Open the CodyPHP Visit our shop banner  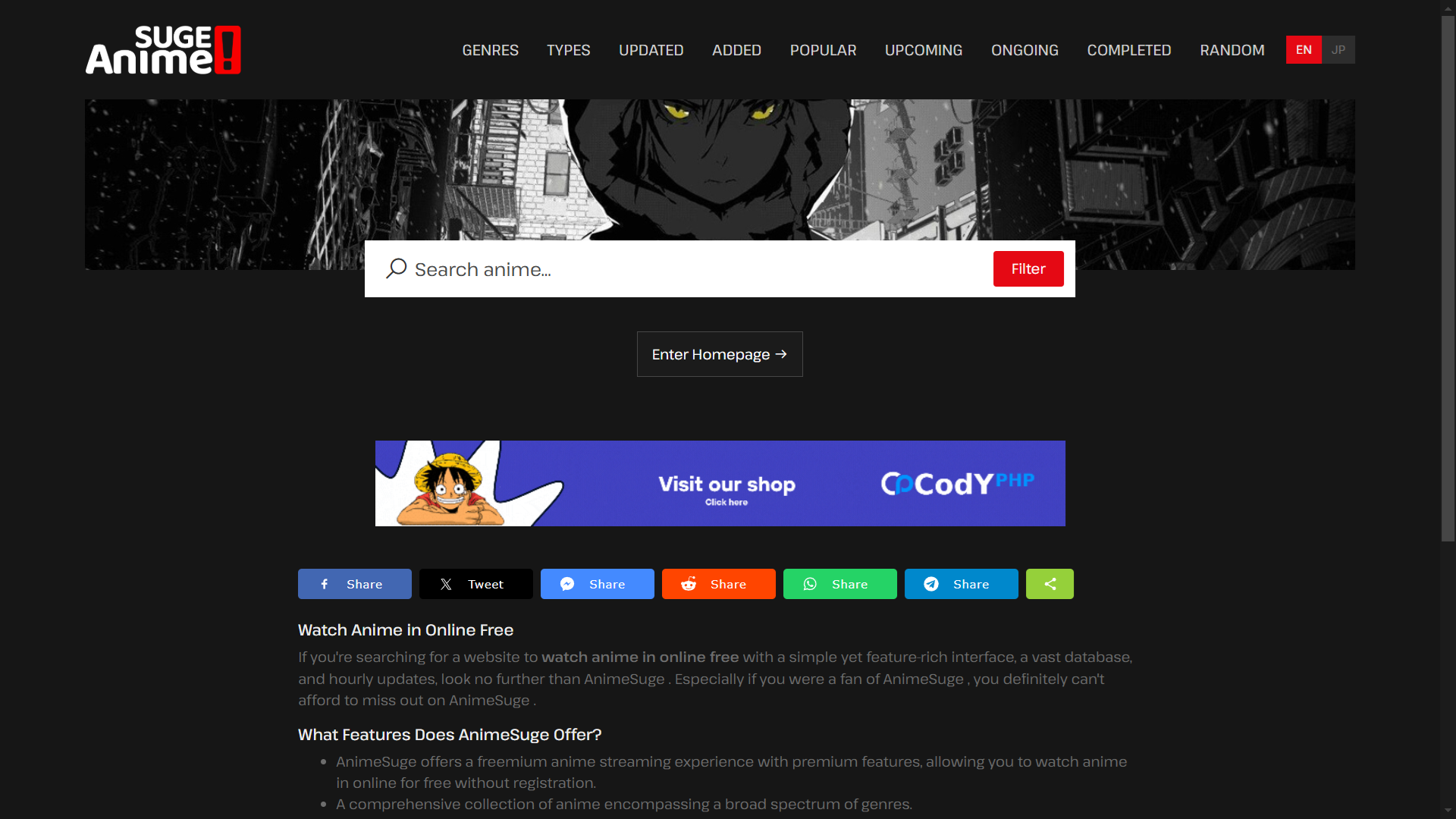tap(720, 483)
